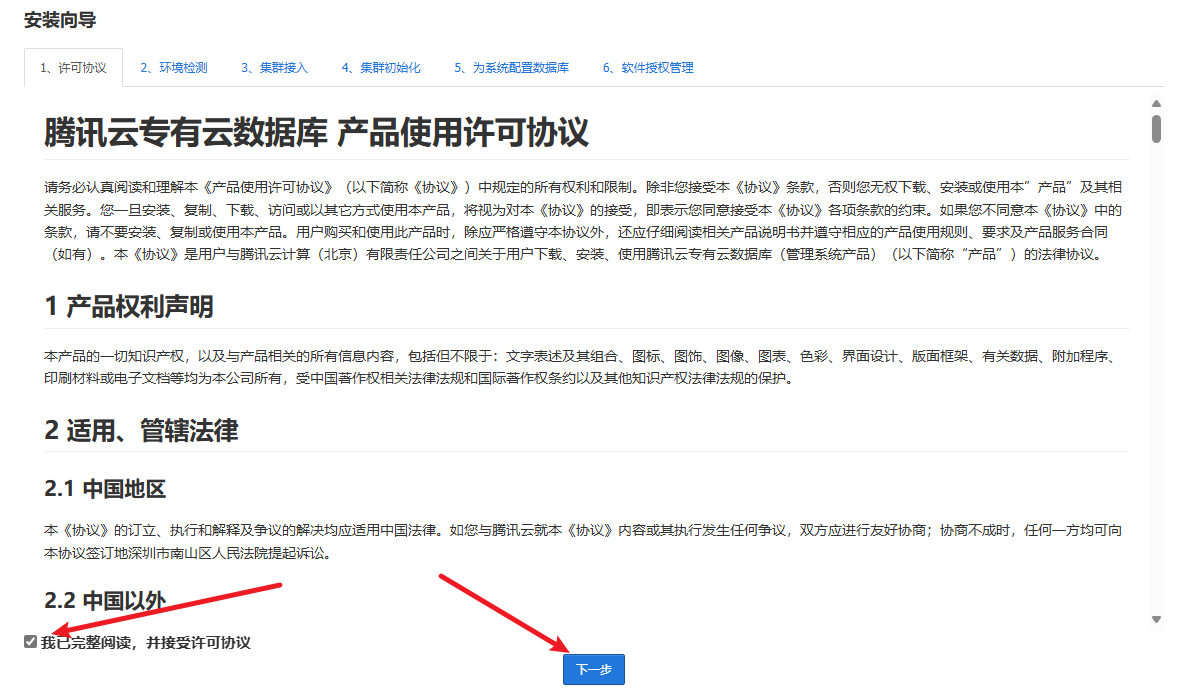Click the 2.1 中国地区 subheading
Image resolution: width=1185 pixels, height=695 pixels.
pos(105,489)
